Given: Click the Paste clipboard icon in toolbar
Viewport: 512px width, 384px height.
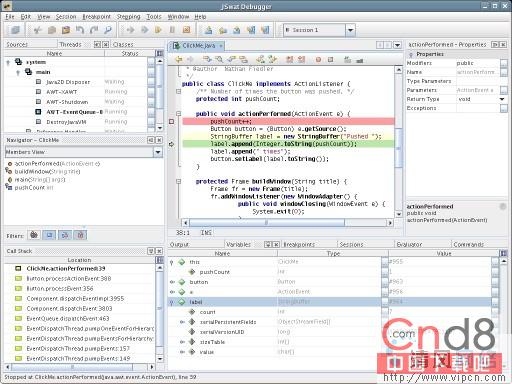Looking at the screenshot, I should pos(66,30).
